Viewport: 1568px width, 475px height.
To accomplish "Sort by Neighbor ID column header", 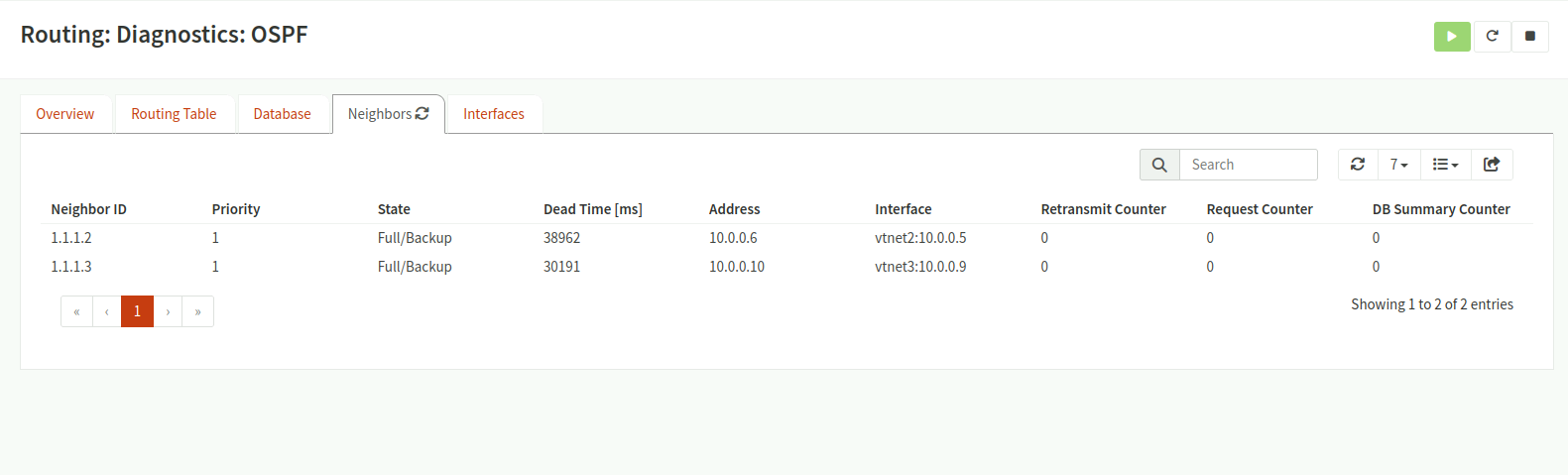I will [89, 209].
